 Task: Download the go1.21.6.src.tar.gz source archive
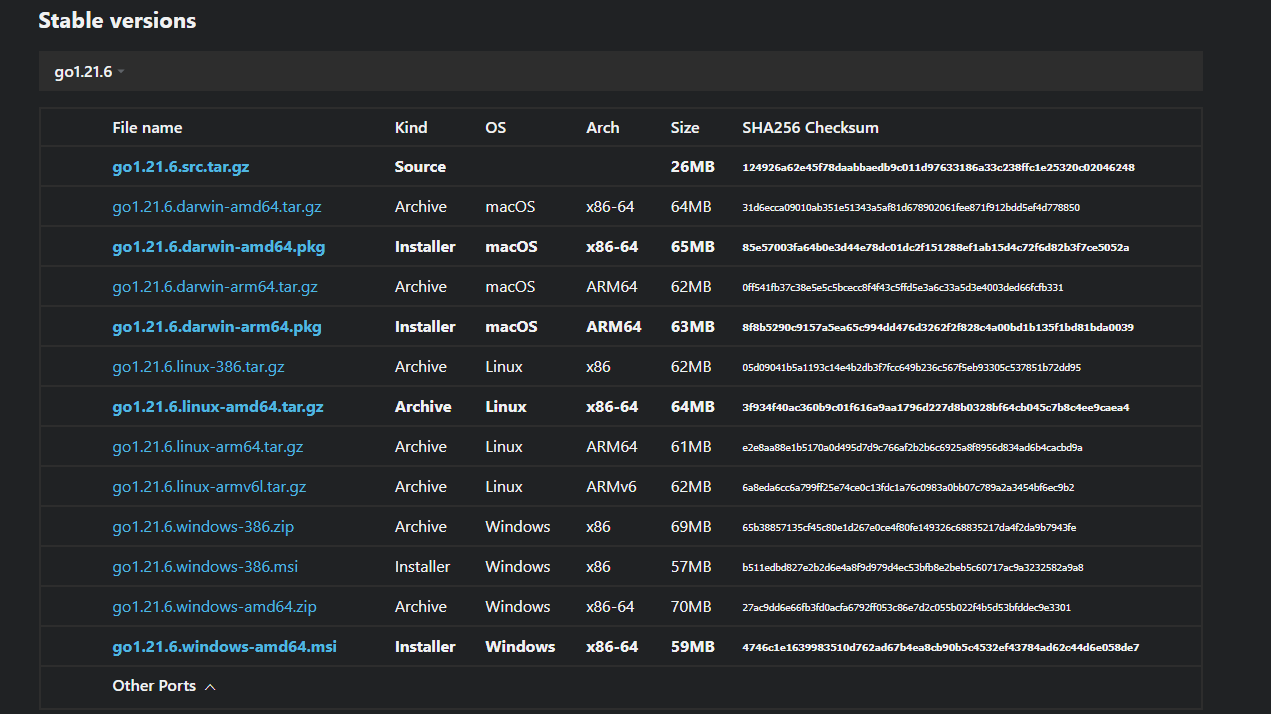[x=180, y=166]
